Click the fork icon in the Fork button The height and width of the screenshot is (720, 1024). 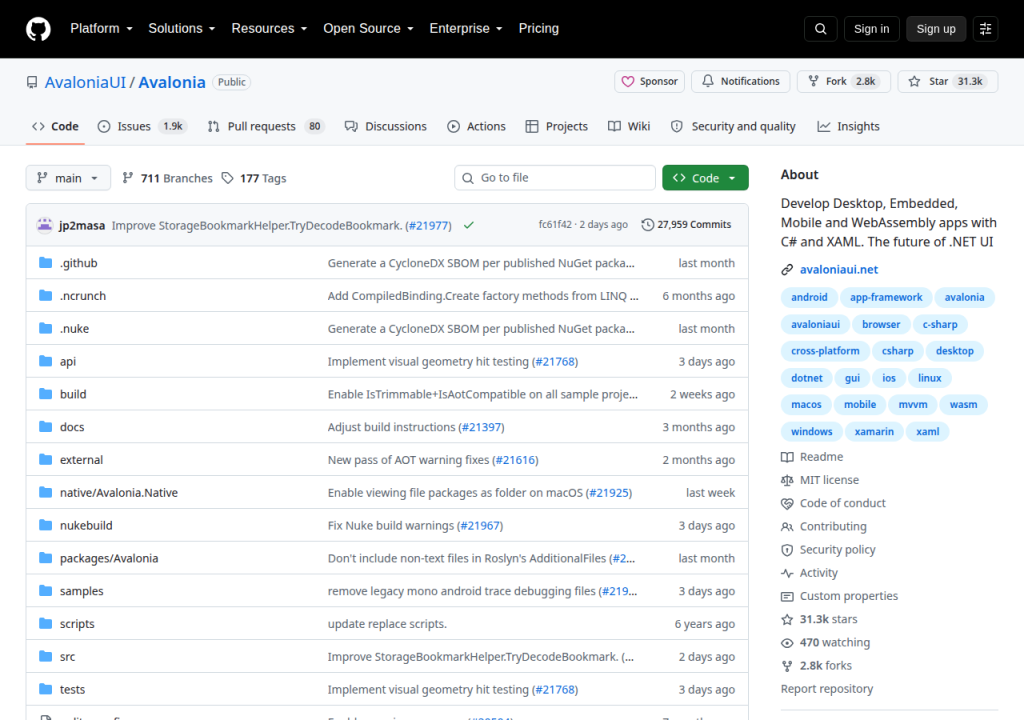click(x=813, y=81)
